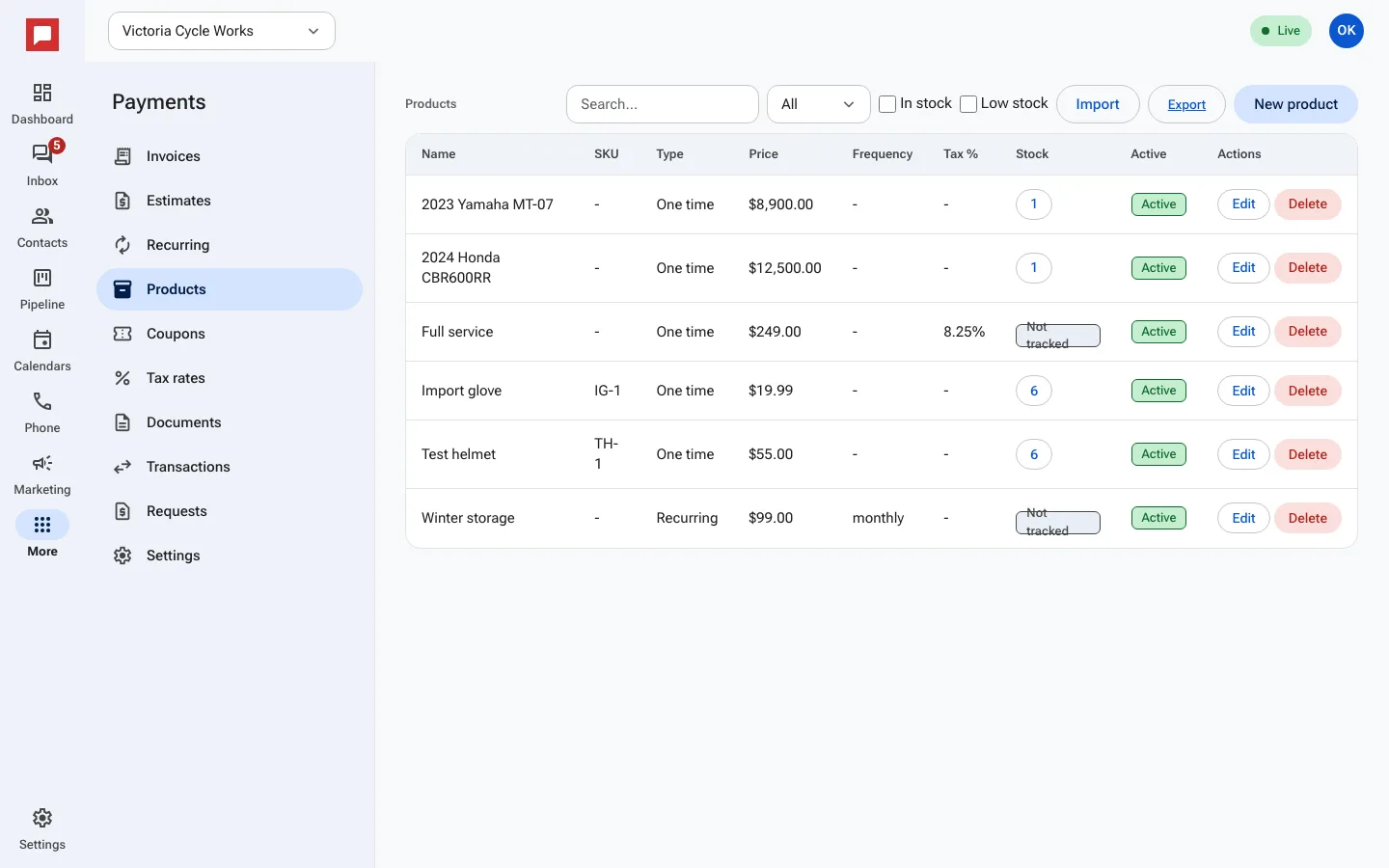Open the Pipeline board icon
The image size is (1389, 868).
pyautogui.click(x=42, y=278)
